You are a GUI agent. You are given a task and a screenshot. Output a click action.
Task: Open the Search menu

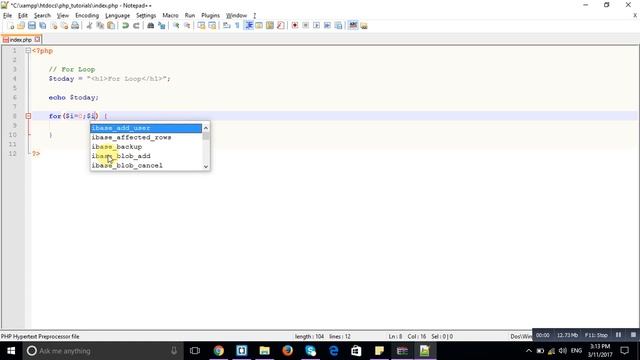(x=42, y=16)
